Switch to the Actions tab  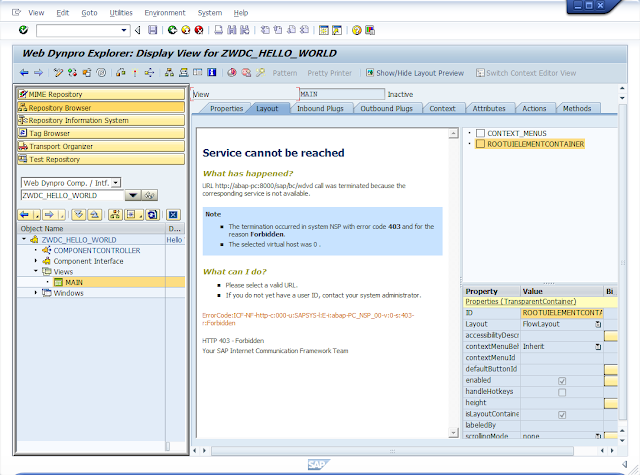point(534,109)
